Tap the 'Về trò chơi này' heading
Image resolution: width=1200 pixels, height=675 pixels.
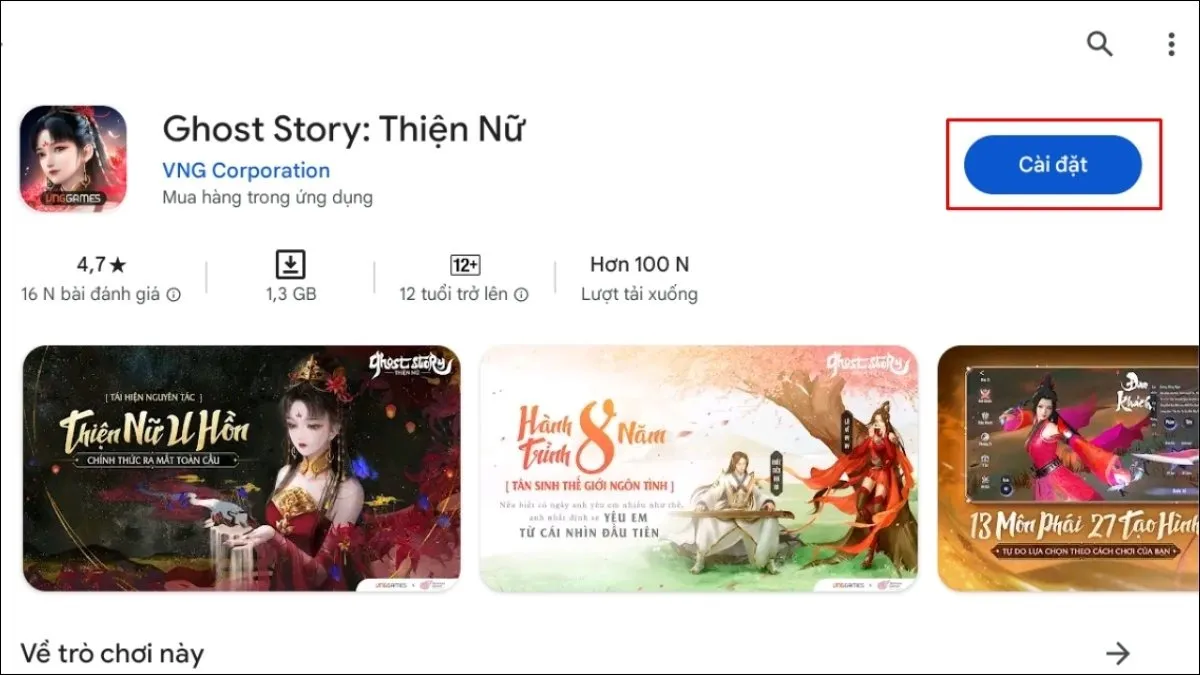point(112,654)
